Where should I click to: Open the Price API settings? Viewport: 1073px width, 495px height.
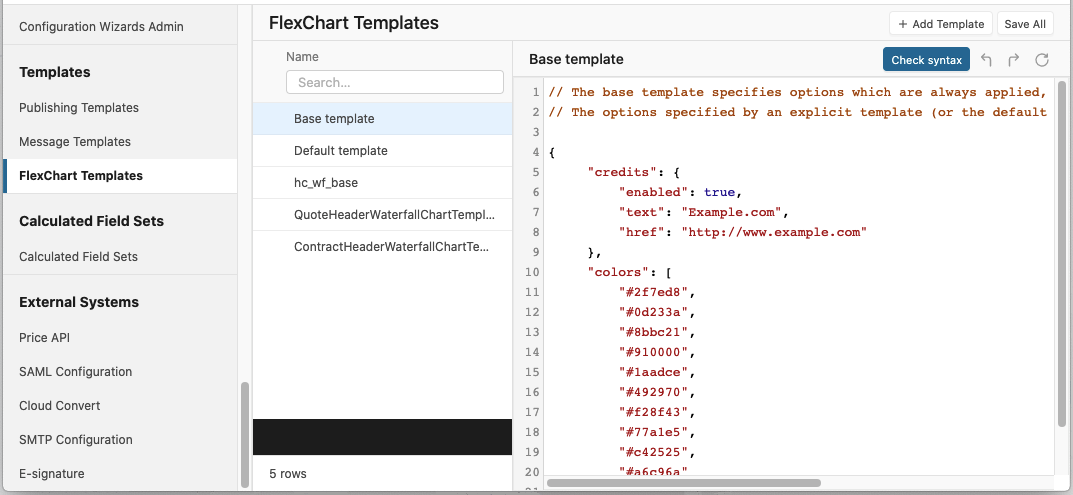44,338
